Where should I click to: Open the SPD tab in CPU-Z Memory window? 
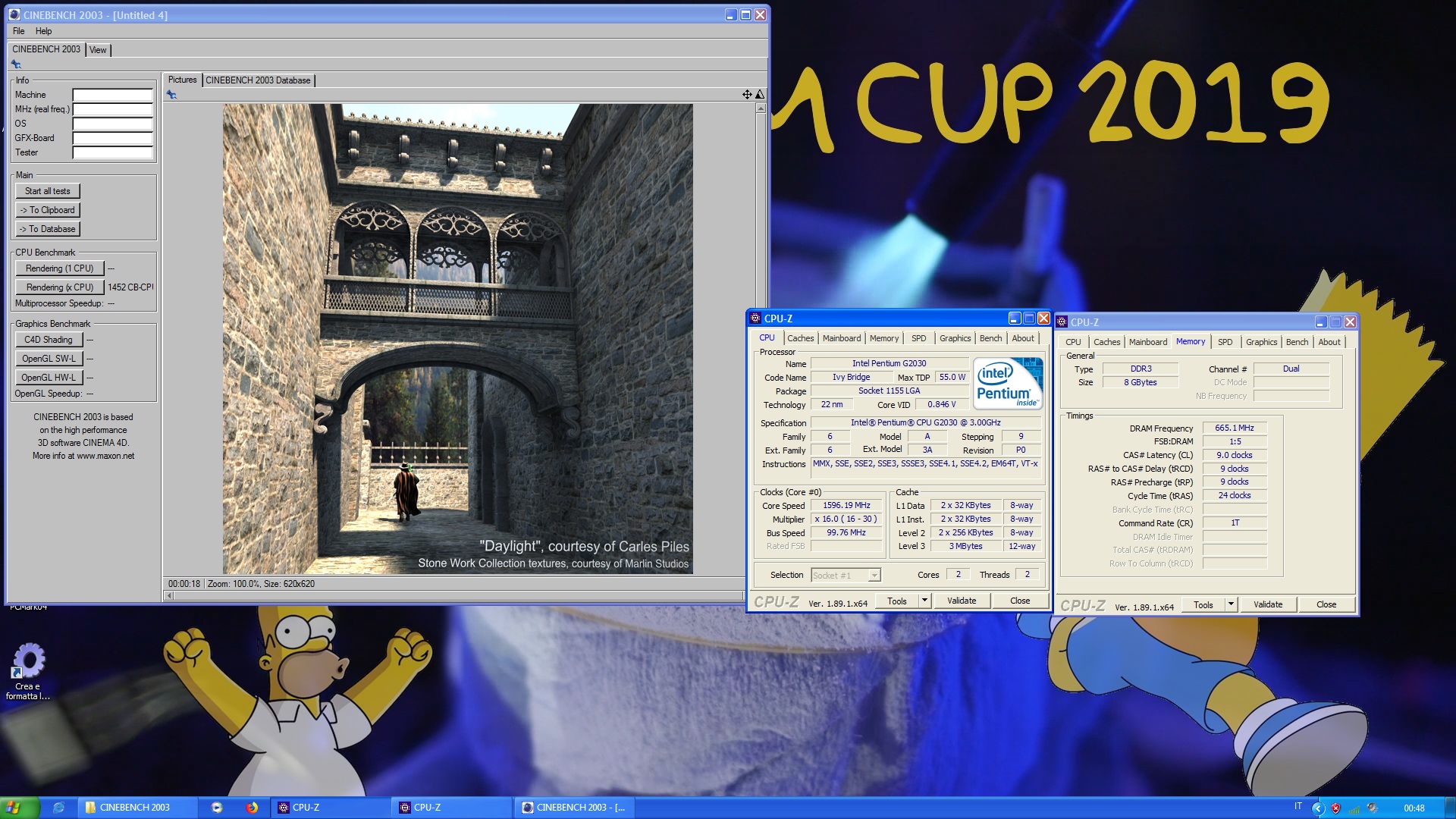1225,343
